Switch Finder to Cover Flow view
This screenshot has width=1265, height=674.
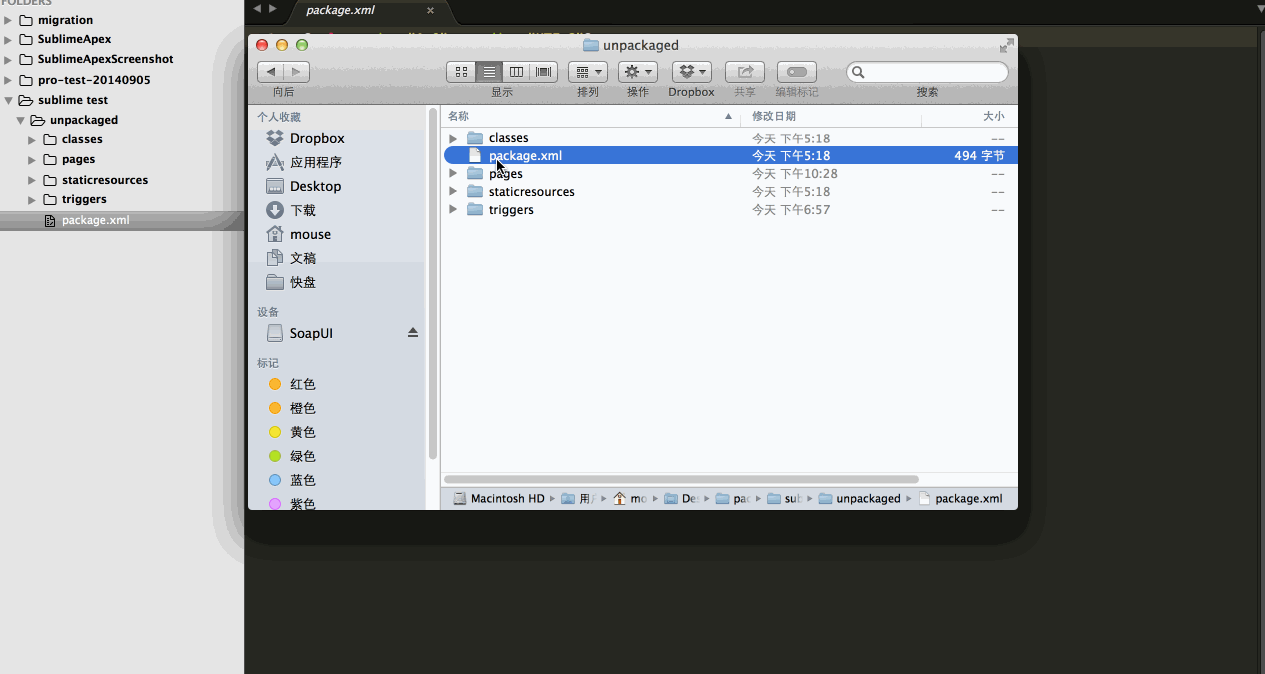pos(544,72)
